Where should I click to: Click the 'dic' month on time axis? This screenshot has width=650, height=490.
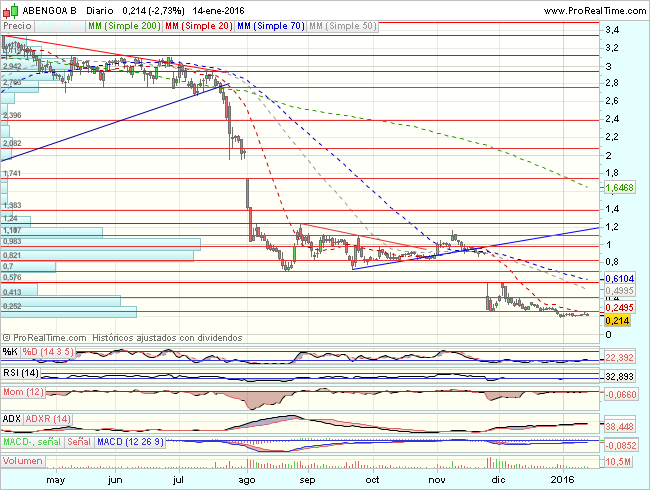pos(498,480)
